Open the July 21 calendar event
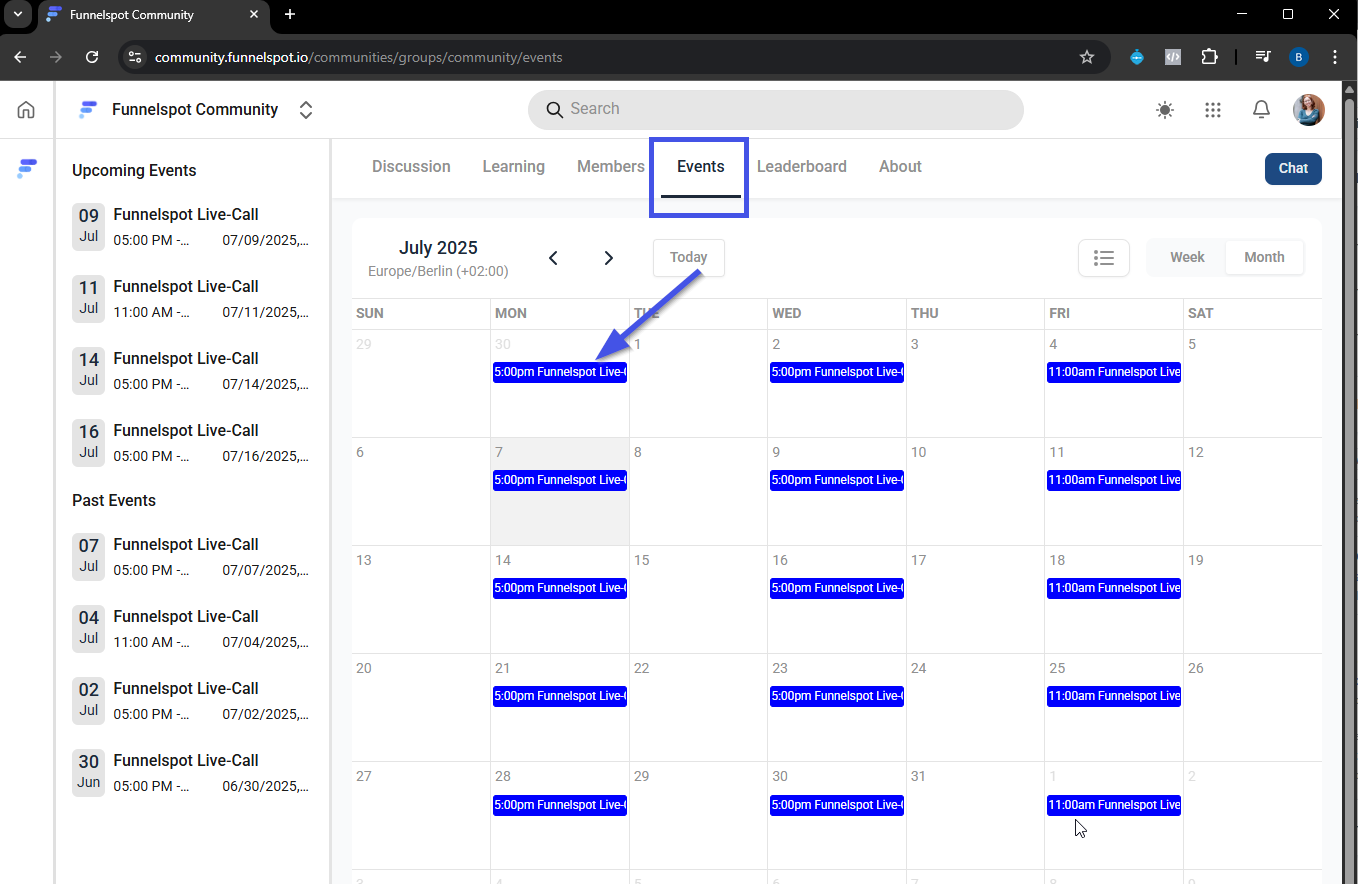The image size is (1358, 884). [x=560, y=696]
